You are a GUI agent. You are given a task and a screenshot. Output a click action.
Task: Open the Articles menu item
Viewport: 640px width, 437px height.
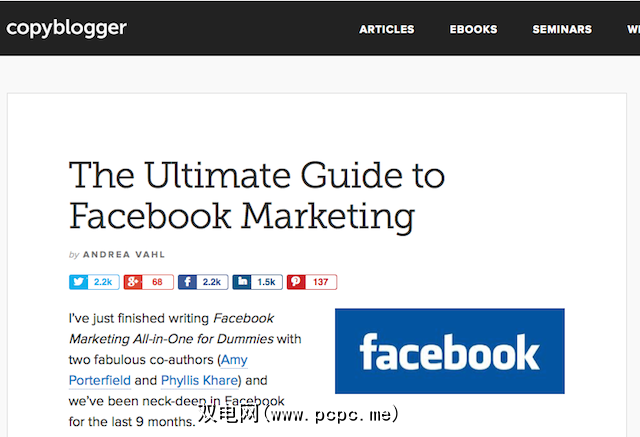[x=387, y=29]
